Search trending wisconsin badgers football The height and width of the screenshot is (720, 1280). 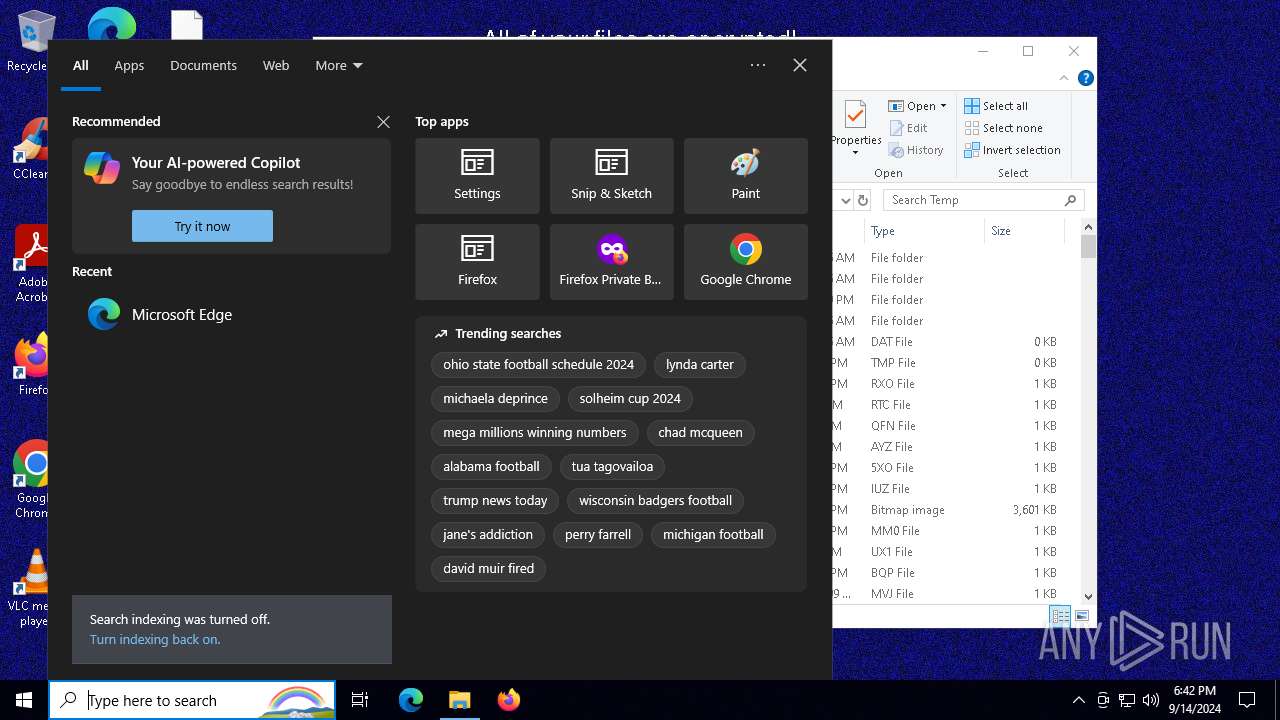(x=655, y=501)
